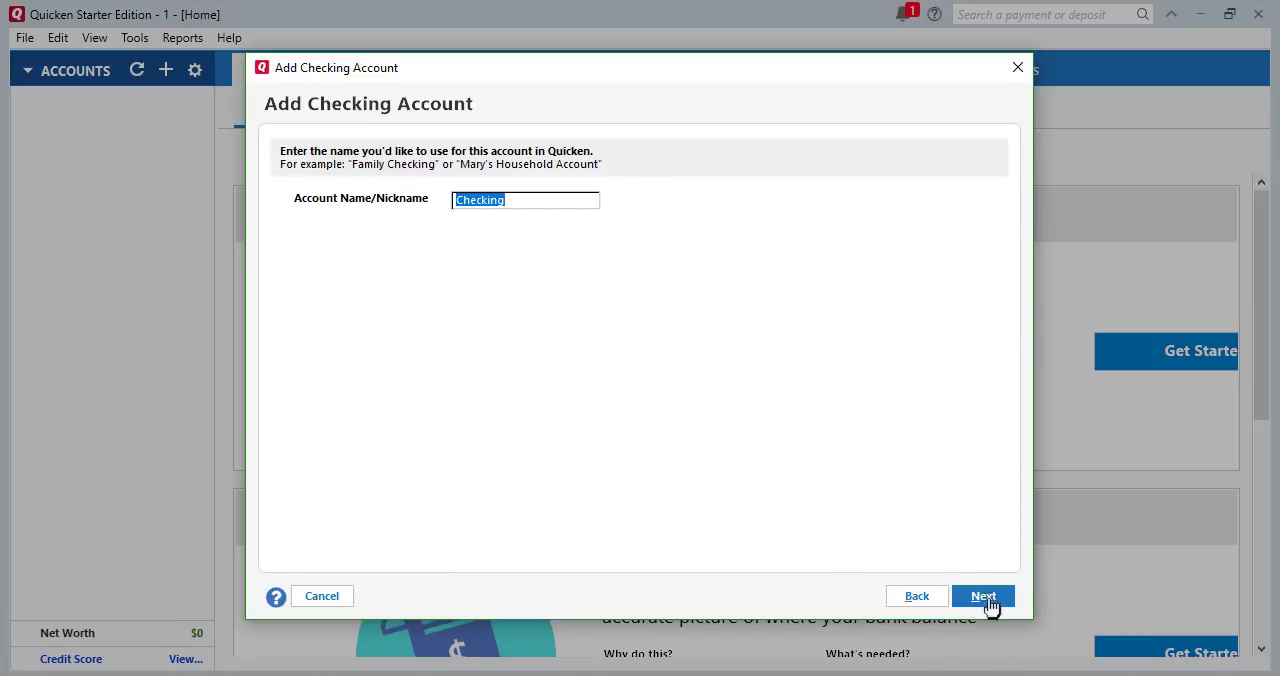Click the lower Get Started button
This screenshot has width=1280, height=676.
pyautogui.click(x=1166, y=646)
